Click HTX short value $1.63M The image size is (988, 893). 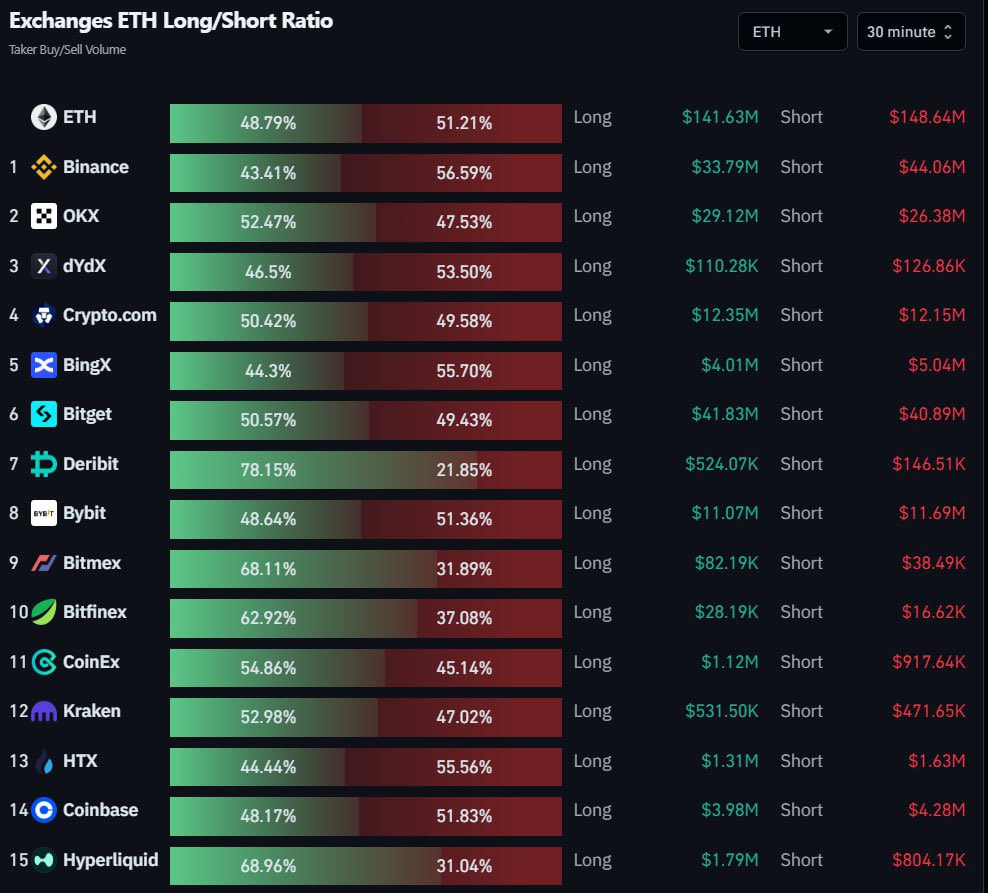[x=936, y=761]
